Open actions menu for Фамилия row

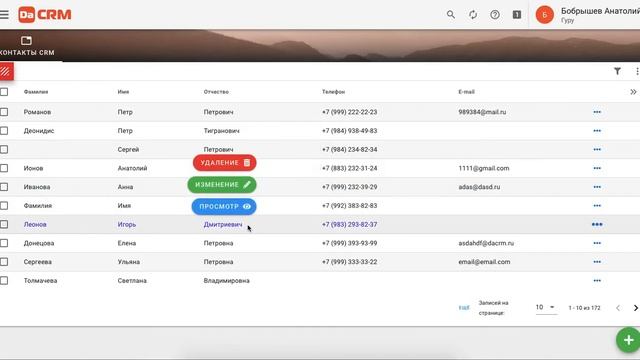[x=597, y=206]
